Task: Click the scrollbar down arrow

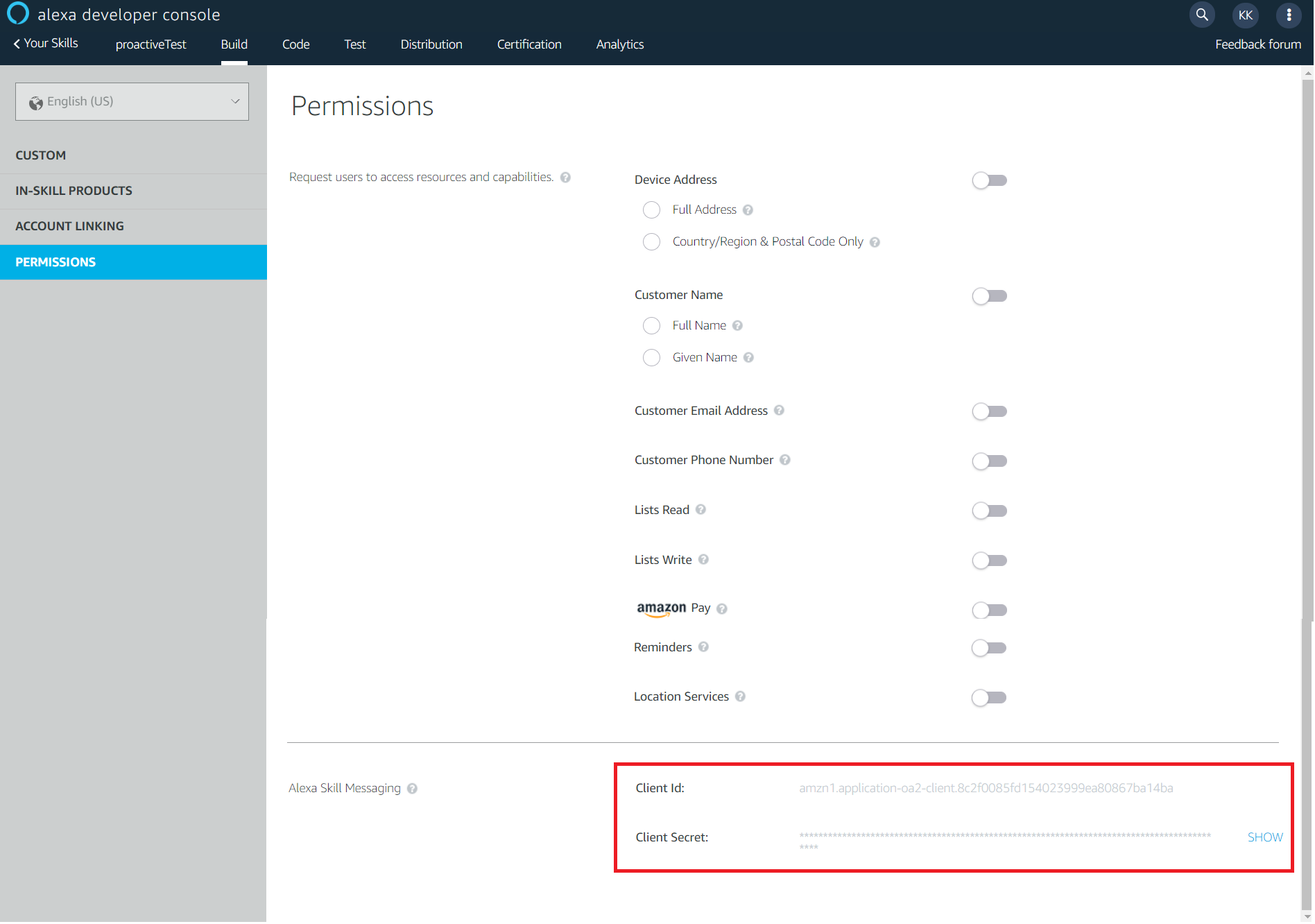Action: pyautogui.click(x=1308, y=917)
